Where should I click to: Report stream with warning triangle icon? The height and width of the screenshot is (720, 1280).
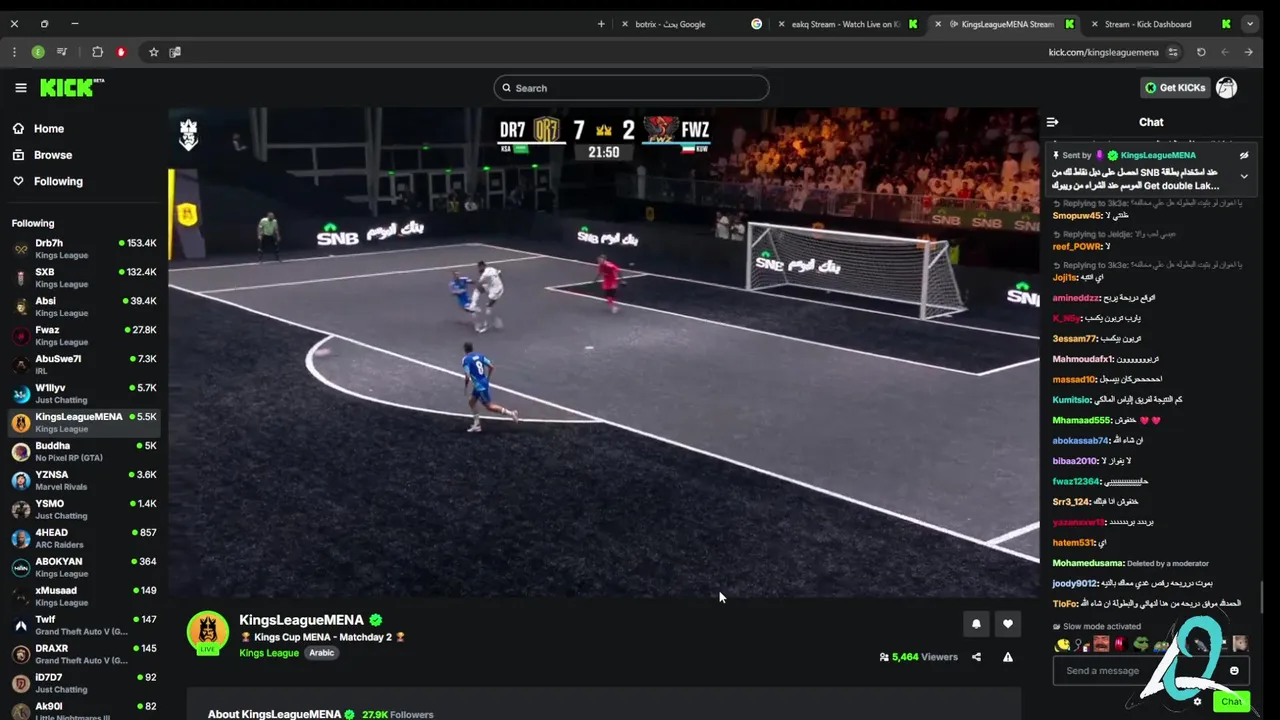(x=1007, y=657)
